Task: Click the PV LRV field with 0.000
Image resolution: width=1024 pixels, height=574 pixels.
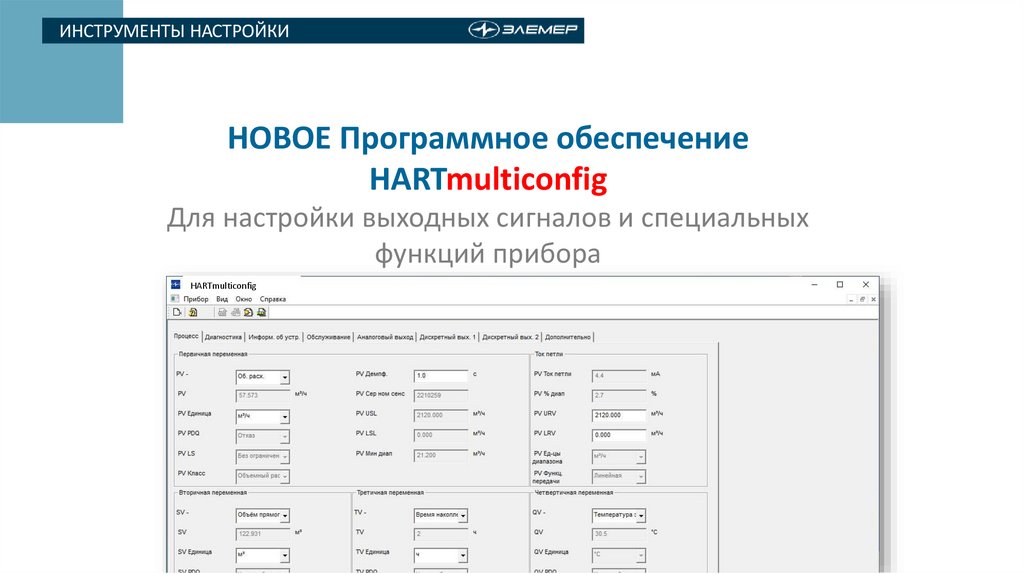Action: [x=619, y=435]
